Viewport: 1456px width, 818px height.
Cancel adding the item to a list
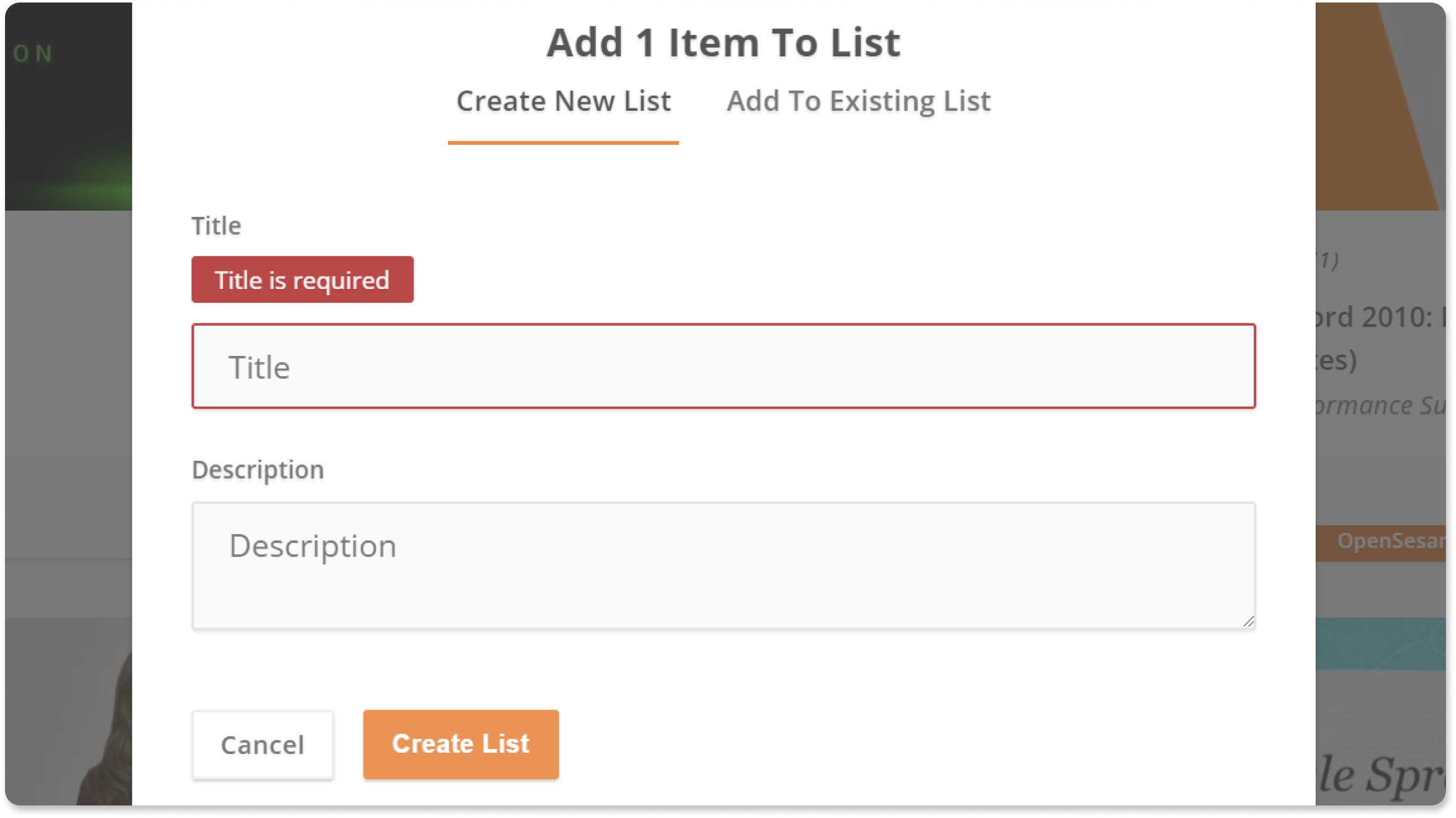point(263,745)
